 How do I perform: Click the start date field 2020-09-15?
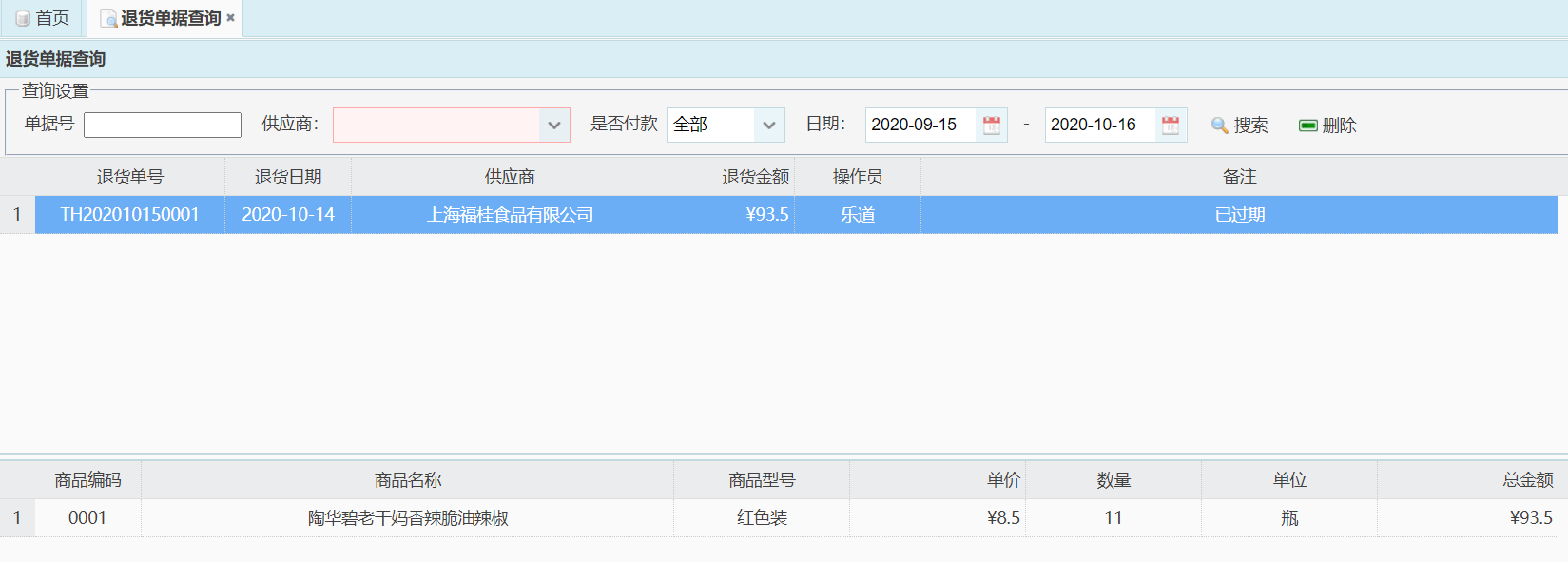pyautogui.click(x=920, y=125)
